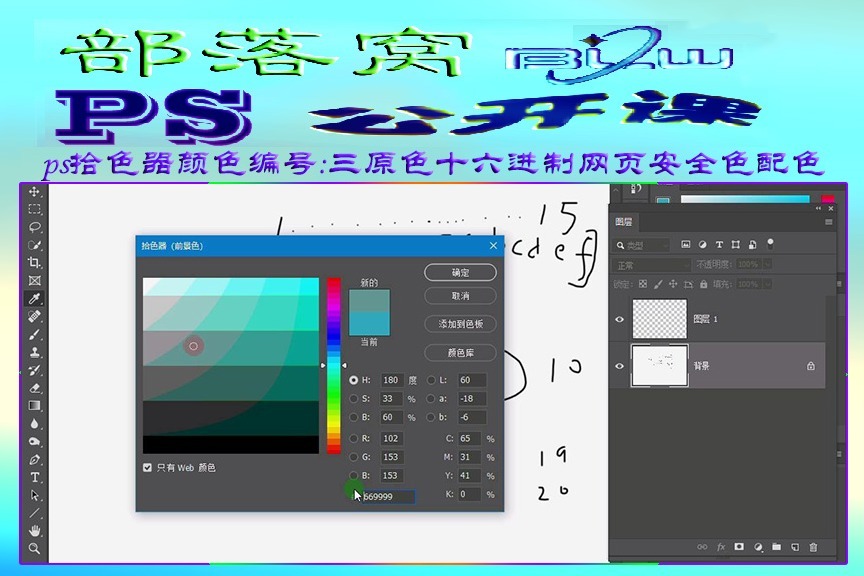Select the Spot Healing Brush tool

34,316
